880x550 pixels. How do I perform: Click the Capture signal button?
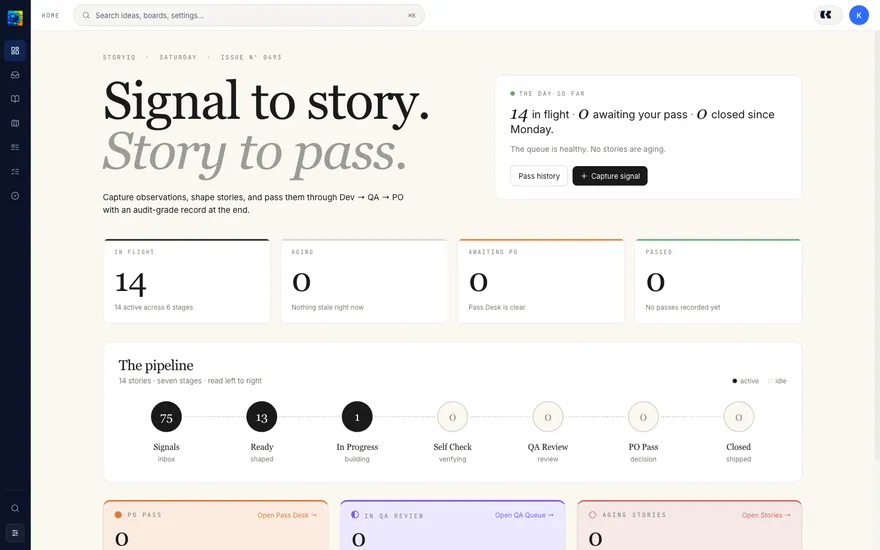pyautogui.click(x=609, y=176)
